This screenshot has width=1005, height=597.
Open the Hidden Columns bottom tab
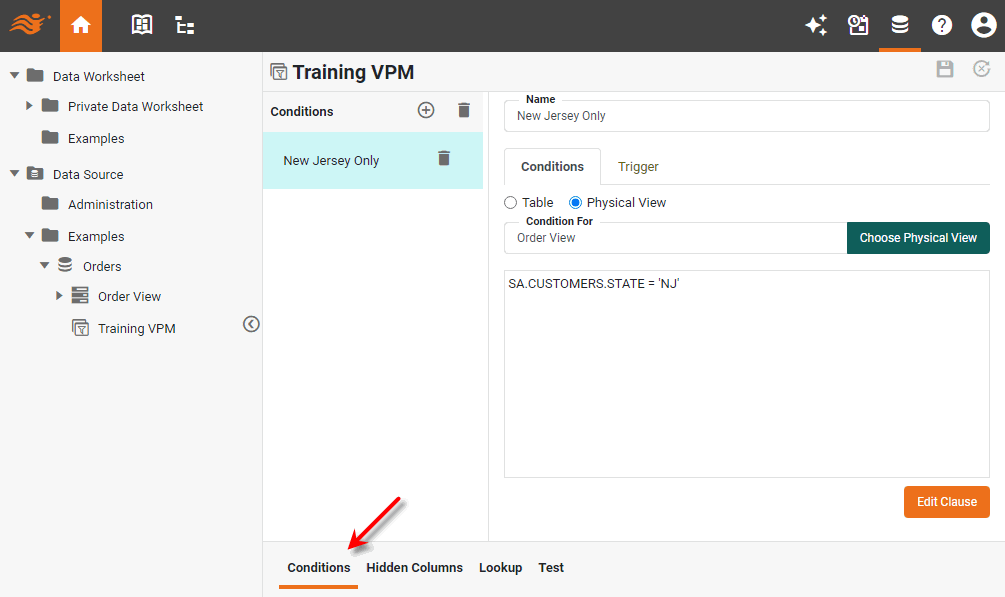click(414, 568)
